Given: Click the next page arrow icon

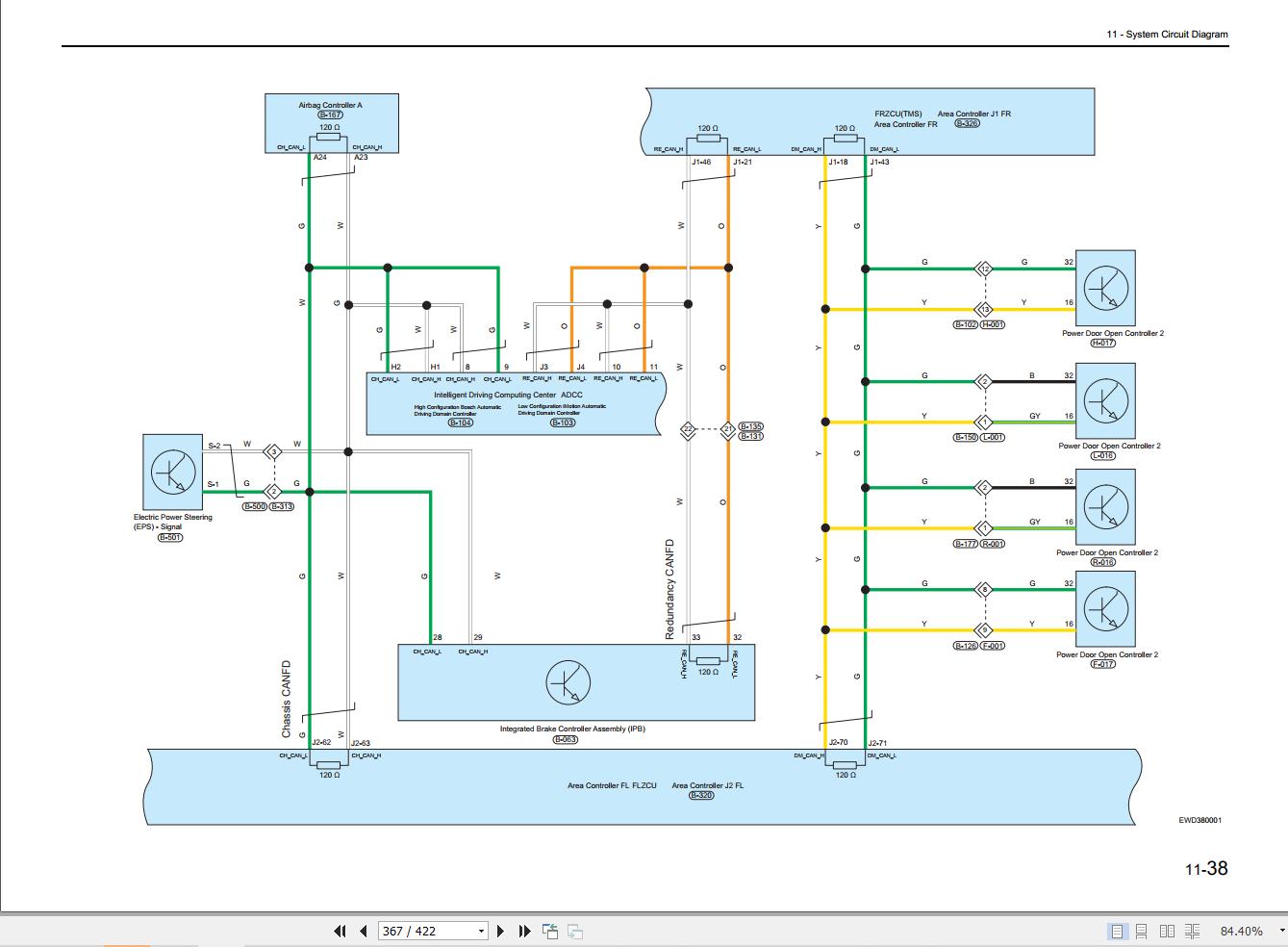Looking at the screenshot, I should click(x=500, y=932).
